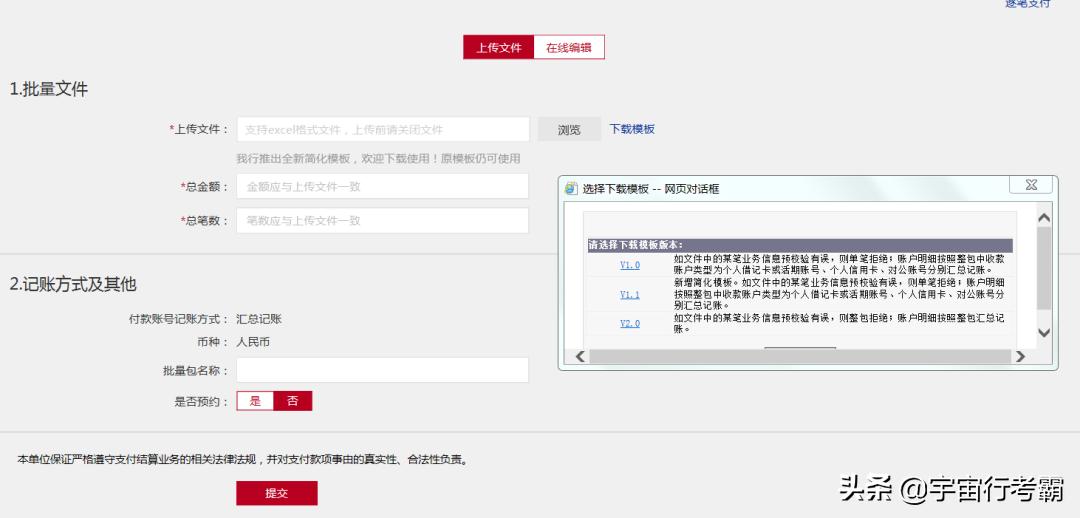Focus the 批量包名称 input field

coord(383,370)
